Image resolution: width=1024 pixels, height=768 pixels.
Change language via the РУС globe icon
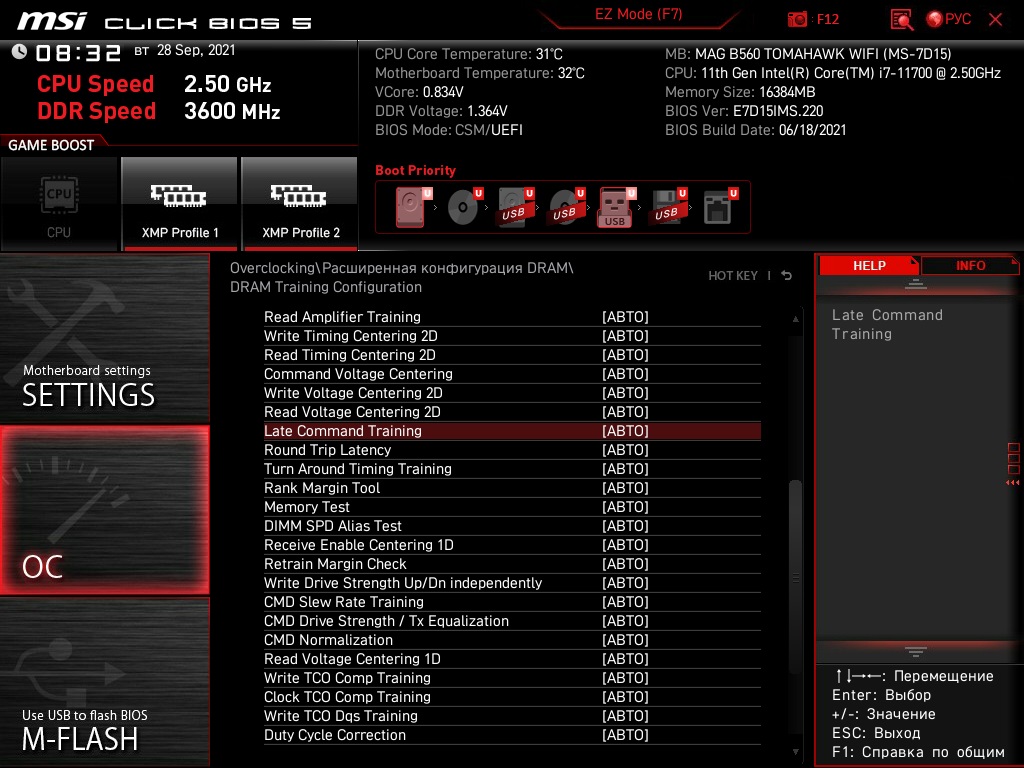[948, 20]
